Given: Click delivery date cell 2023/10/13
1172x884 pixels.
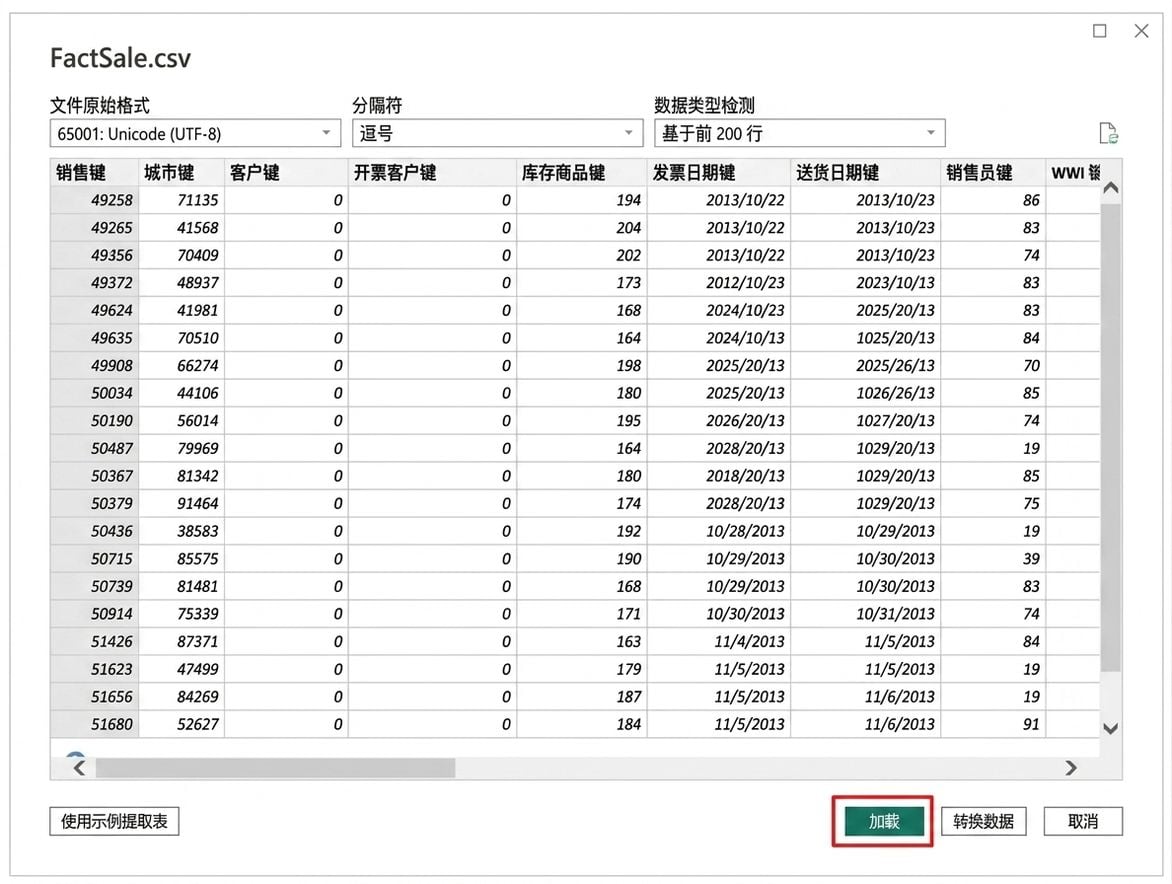Looking at the screenshot, I should pyautogui.click(x=866, y=283).
